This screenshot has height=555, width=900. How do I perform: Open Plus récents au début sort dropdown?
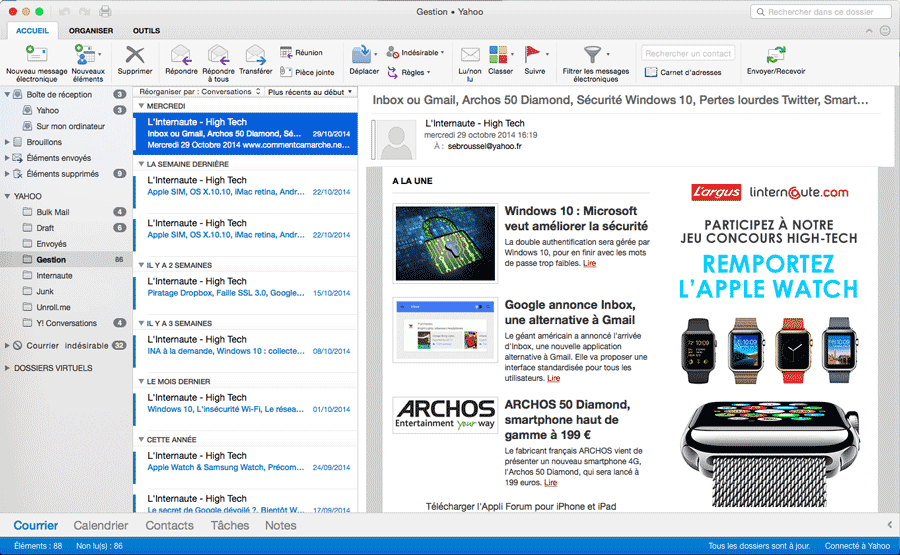coord(310,92)
